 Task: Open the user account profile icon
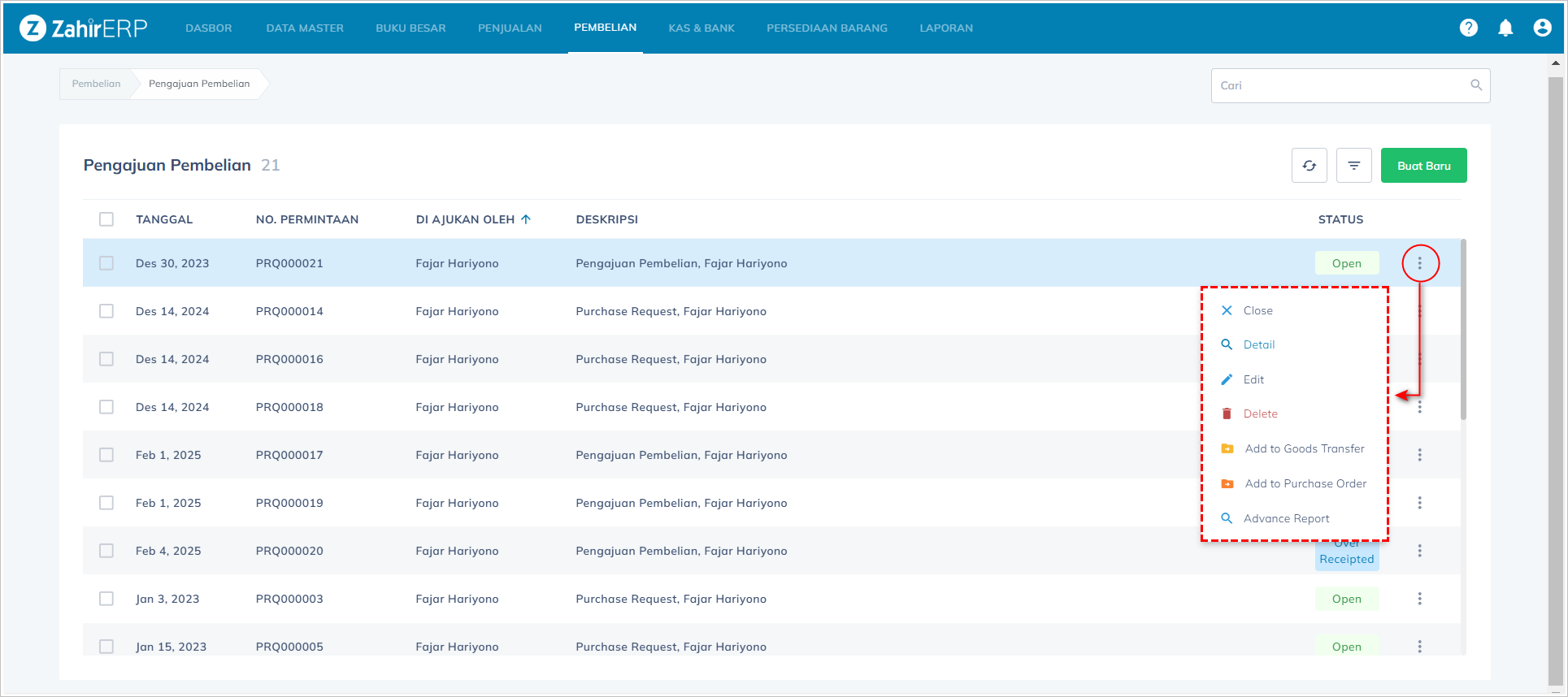(x=1542, y=28)
